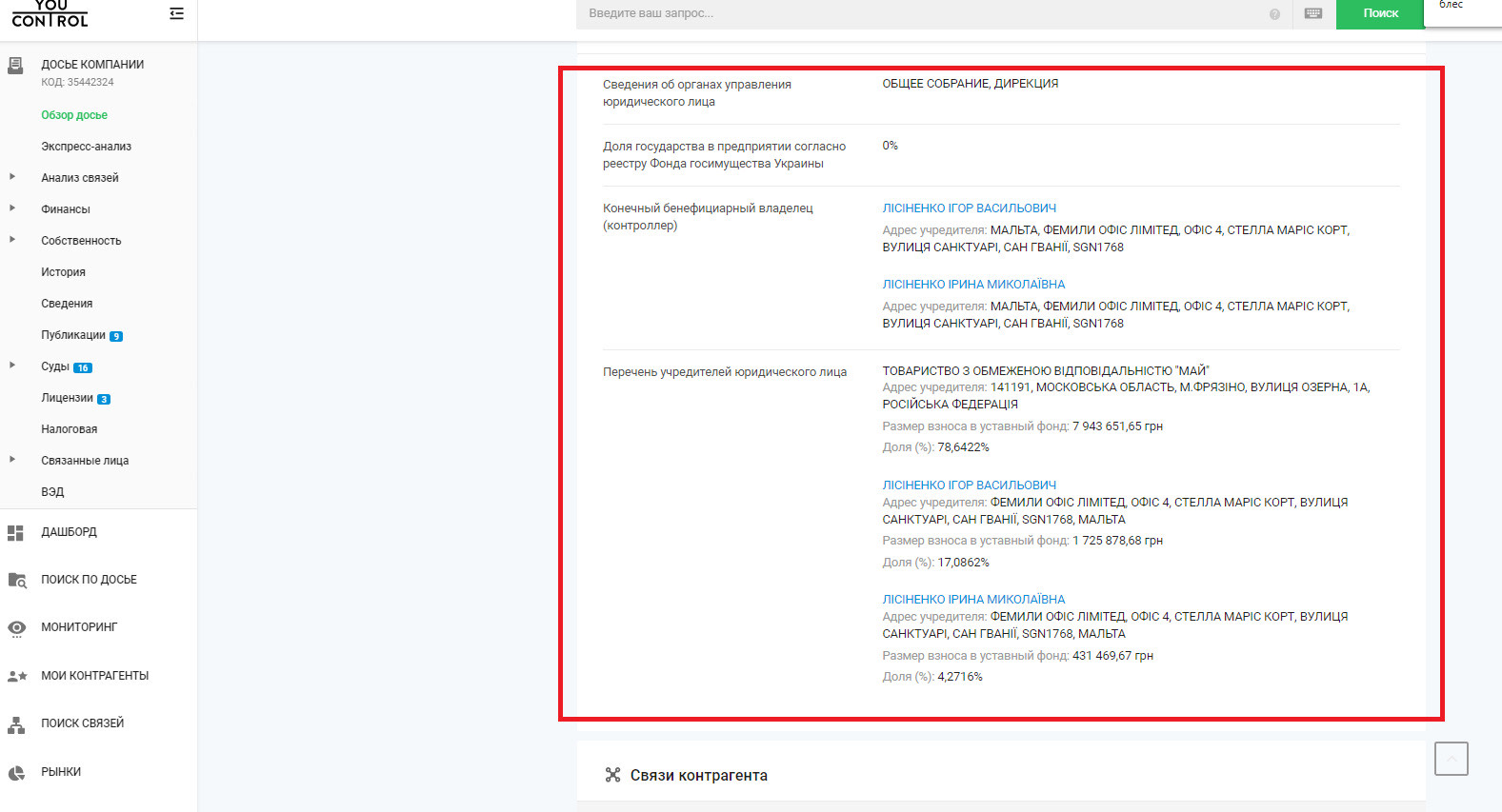The image size is (1502, 812).
Task: Expand the Связанные лица section arrow
Action: click(12, 460)
